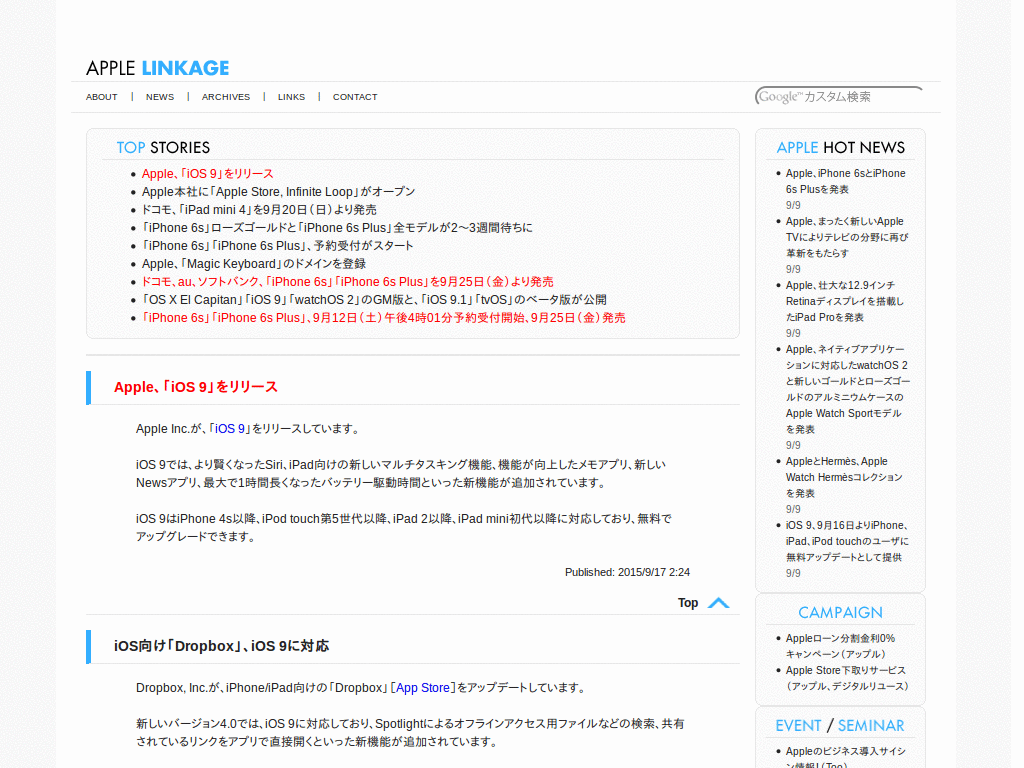
Task: Click the CAMPAIGN sidebar heading
Action: 840,613
